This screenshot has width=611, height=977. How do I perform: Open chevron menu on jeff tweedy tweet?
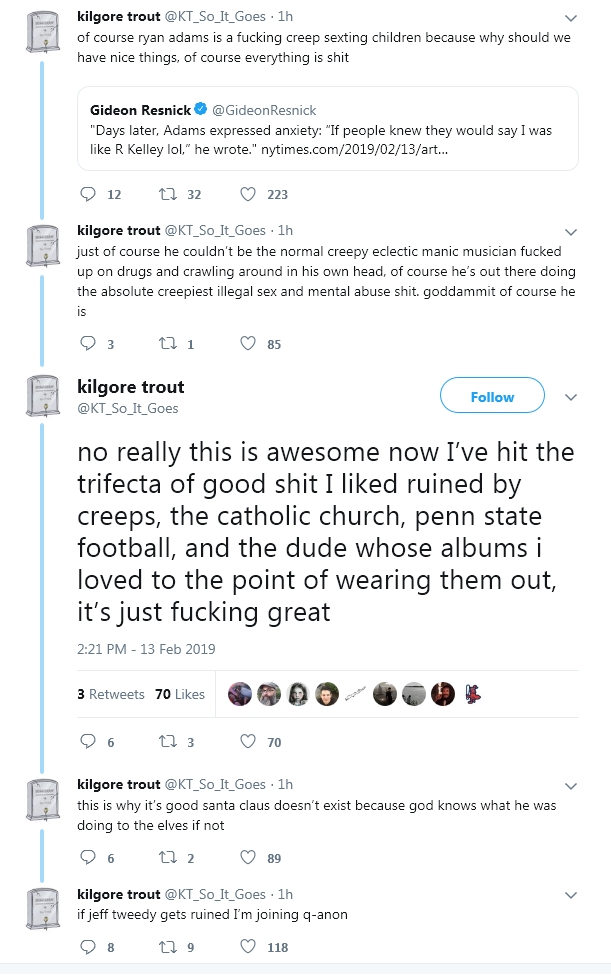571,895
